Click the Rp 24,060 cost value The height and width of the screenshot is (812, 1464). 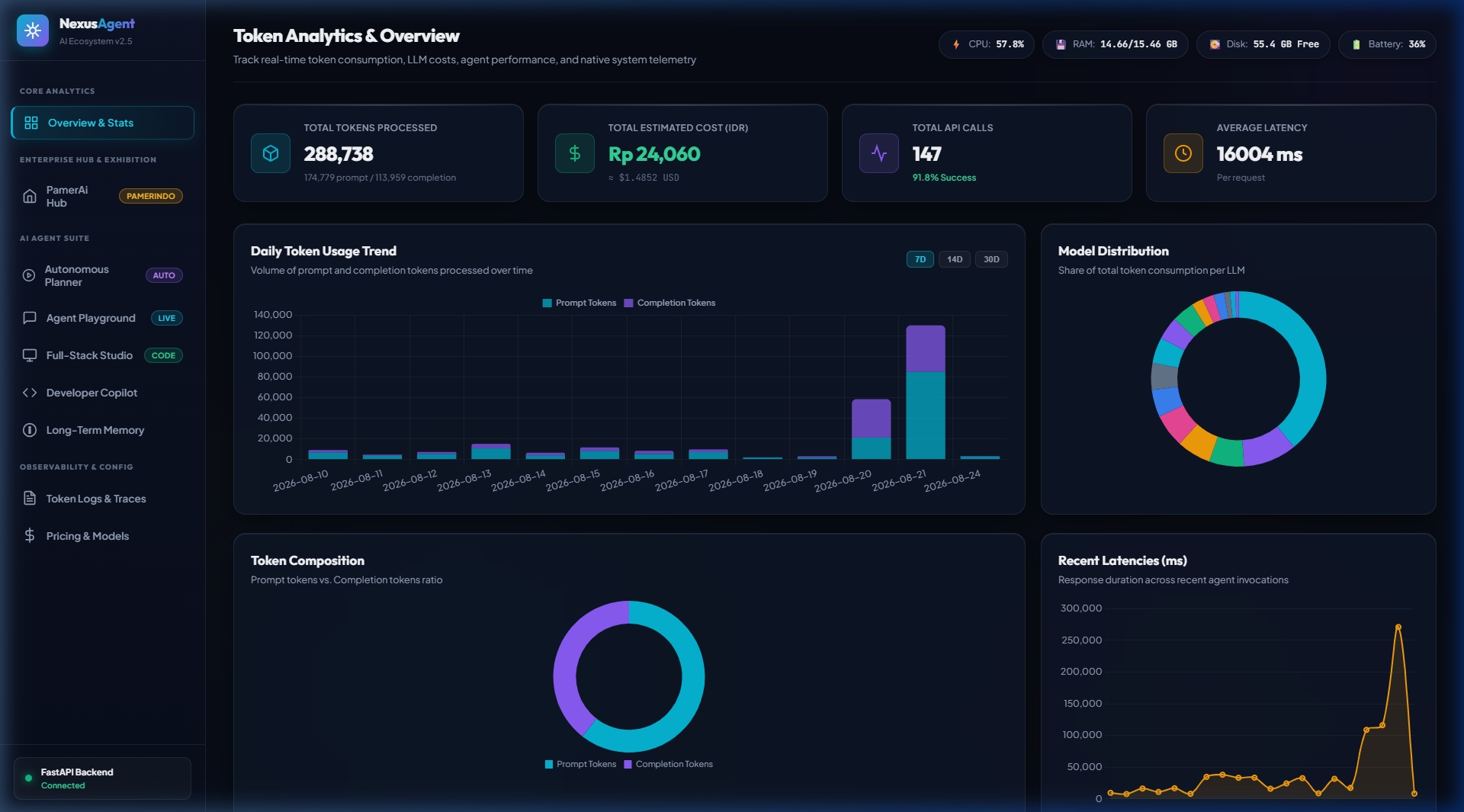point(654,154)
